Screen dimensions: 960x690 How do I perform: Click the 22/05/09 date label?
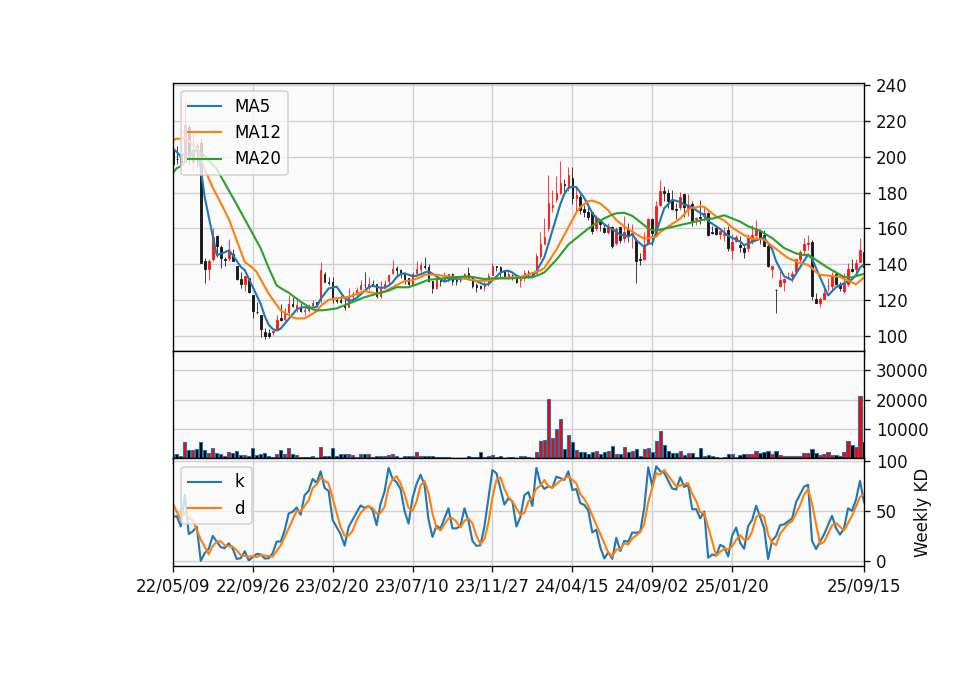tap(173, 586)
